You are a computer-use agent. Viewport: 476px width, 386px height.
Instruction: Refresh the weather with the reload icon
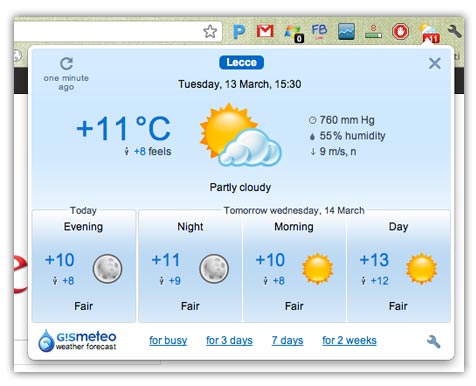66,63
